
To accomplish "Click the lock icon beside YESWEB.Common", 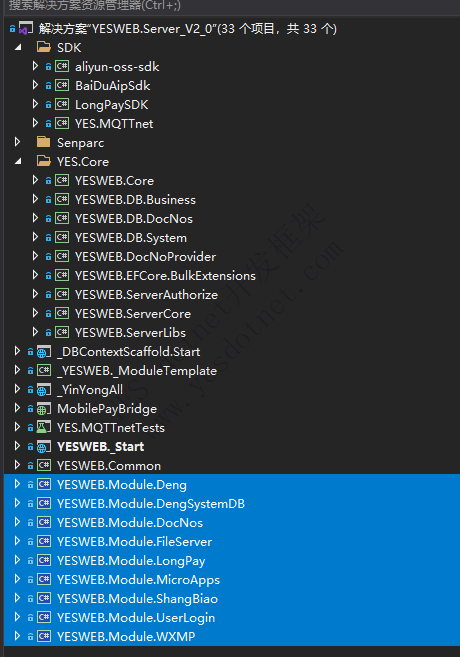I will (30, 466).
